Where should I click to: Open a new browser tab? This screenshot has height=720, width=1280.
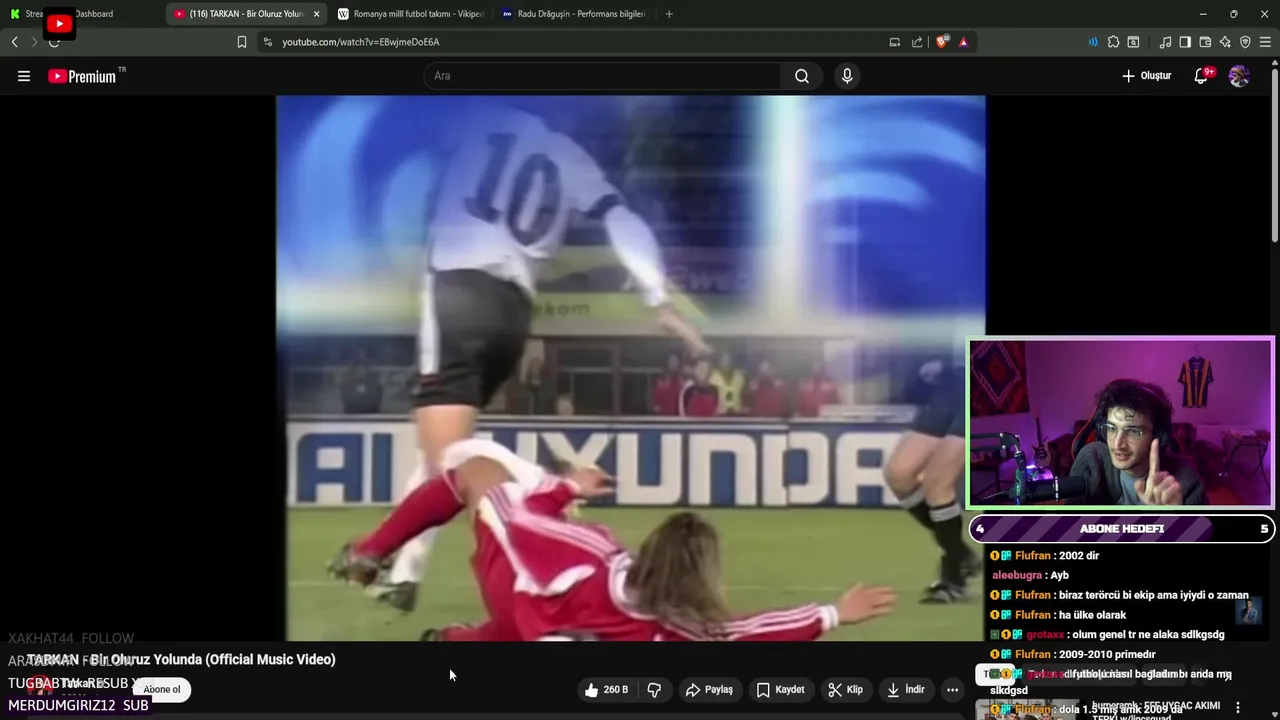(x=669, y=14)
